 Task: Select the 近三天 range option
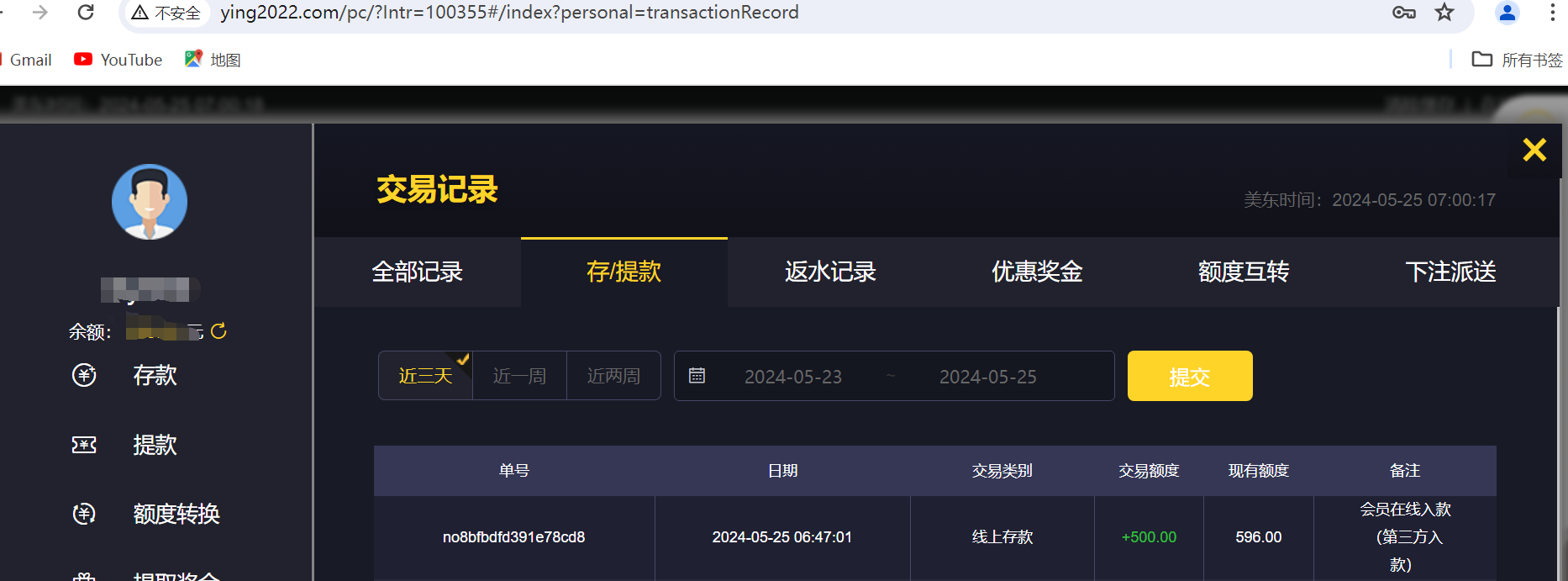(426, 376)
